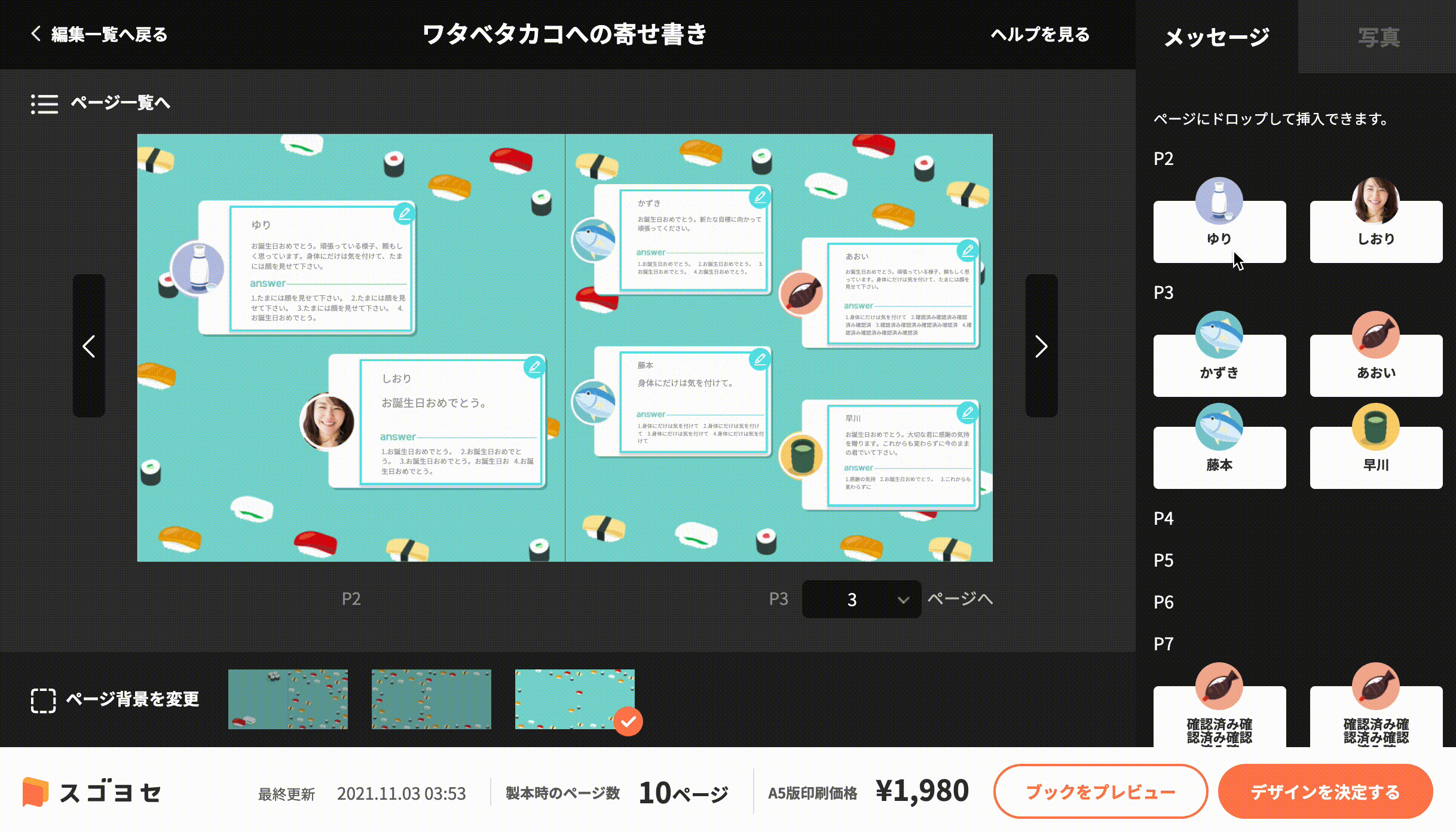
Task: Switch to the 写真 tab
Action: pyautogui.click(x=1378, y=37)
